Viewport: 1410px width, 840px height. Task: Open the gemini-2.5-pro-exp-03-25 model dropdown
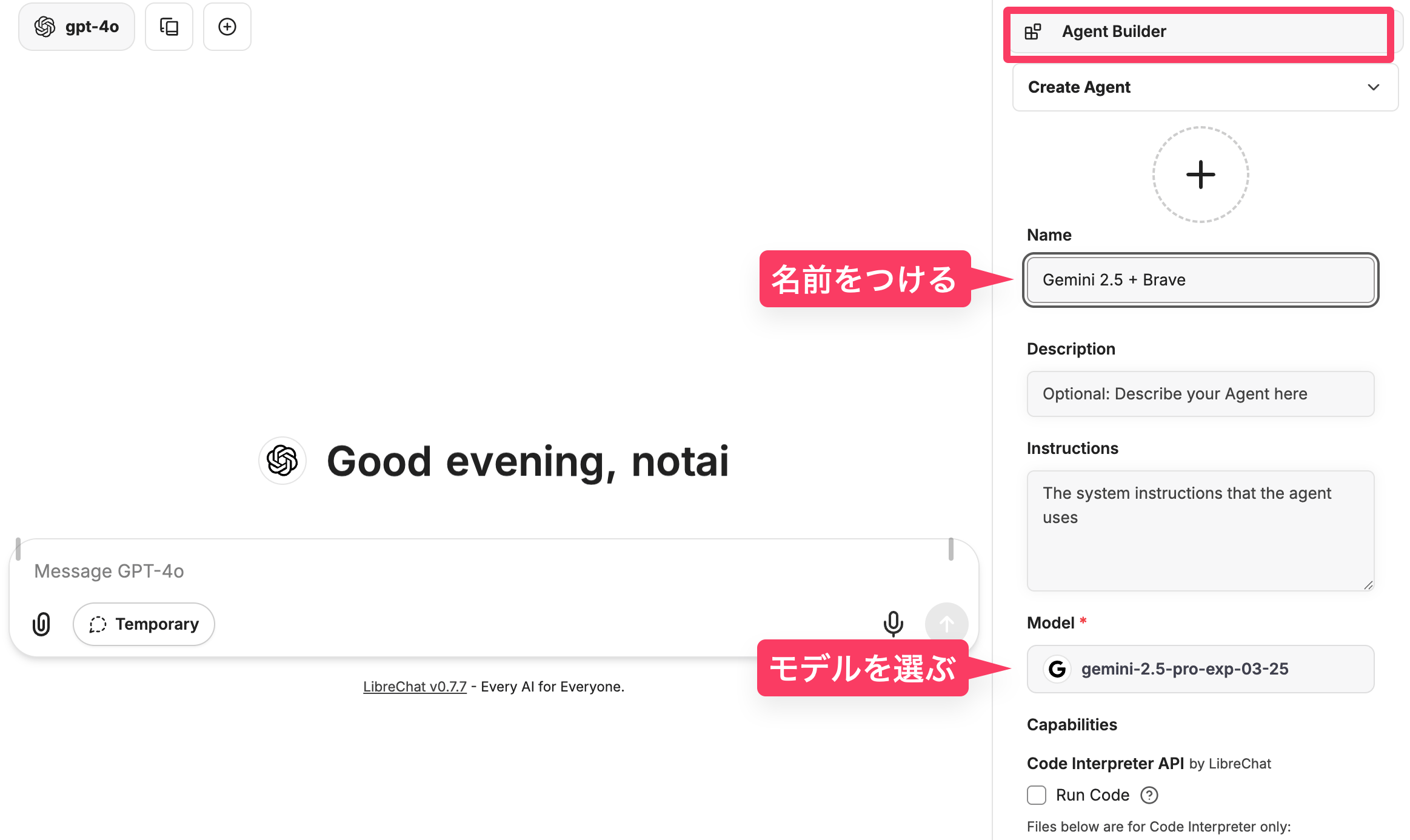(x=1200, y=669)
